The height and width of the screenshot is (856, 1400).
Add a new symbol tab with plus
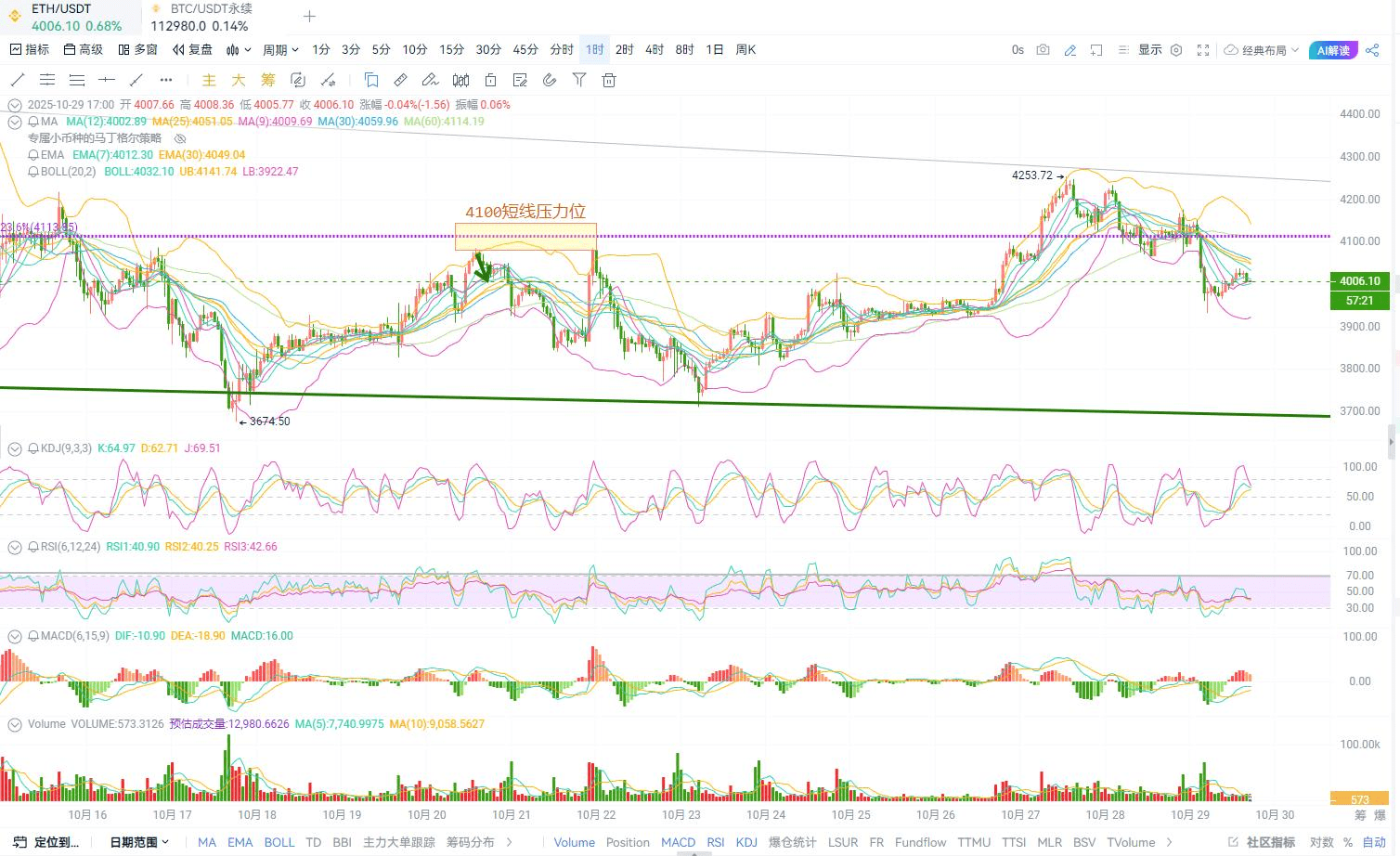pyautogui.click(x=310, y=17)
